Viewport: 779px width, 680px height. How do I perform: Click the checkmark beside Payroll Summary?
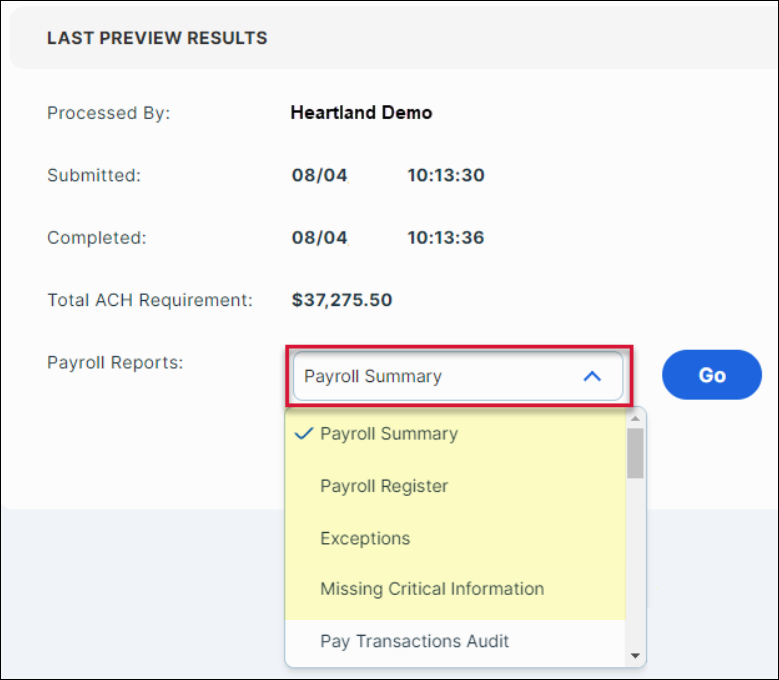(x=305, y=434)
